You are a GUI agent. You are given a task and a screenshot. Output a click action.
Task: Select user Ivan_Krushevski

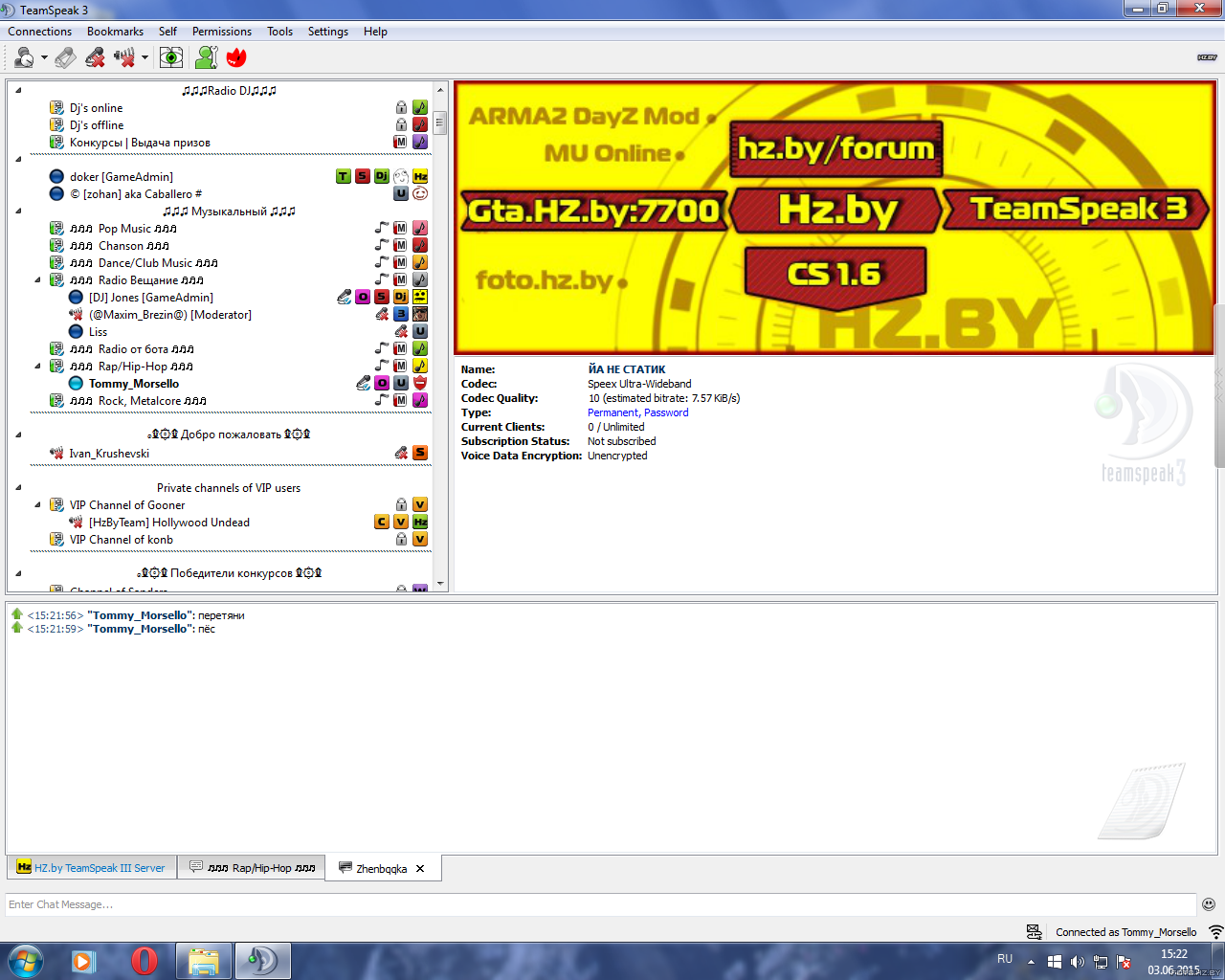[x=109, y=454]
